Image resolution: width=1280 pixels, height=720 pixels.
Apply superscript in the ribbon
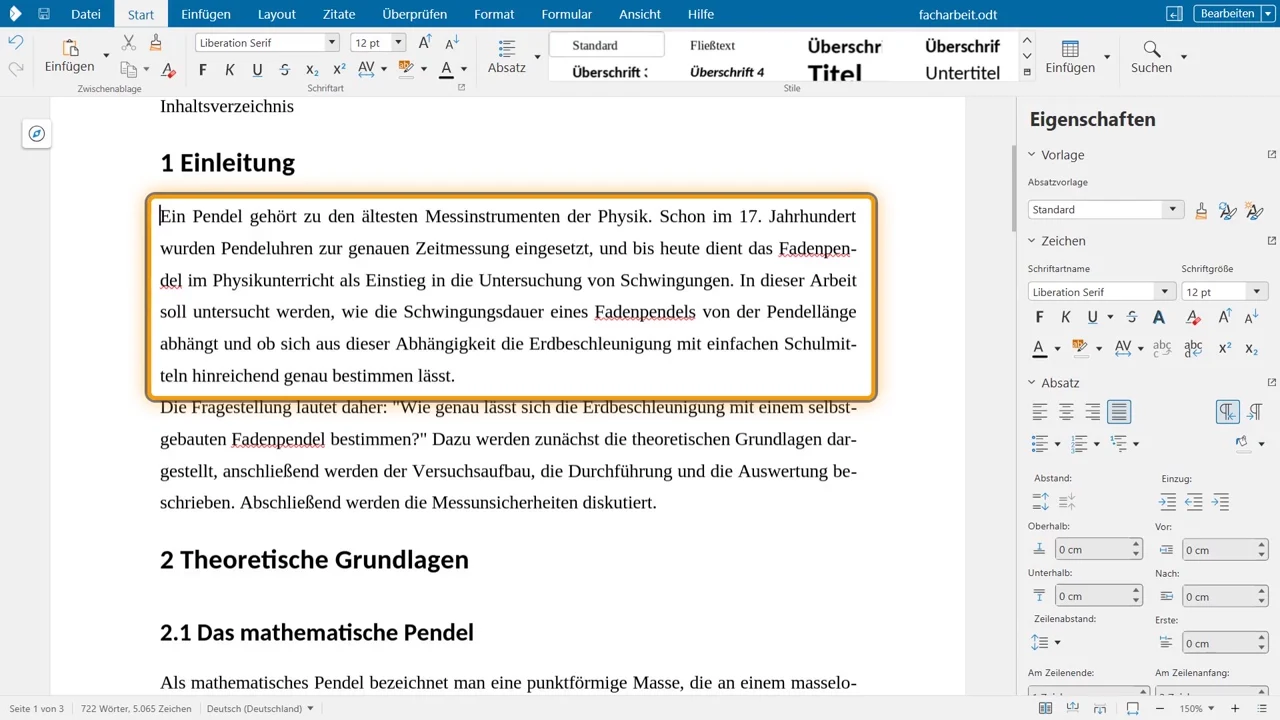(x=339, y=69)
